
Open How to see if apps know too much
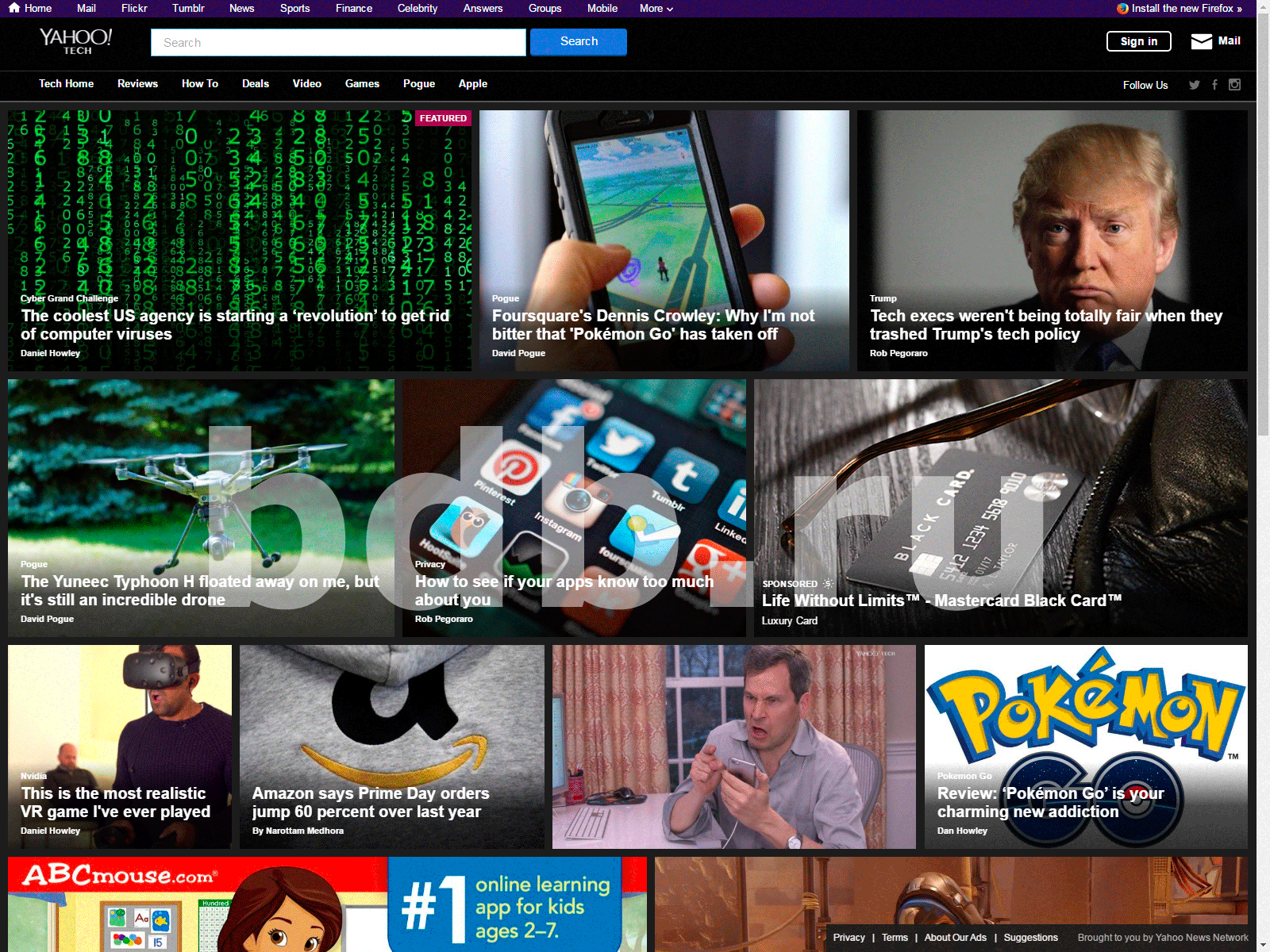coord(564,590)
